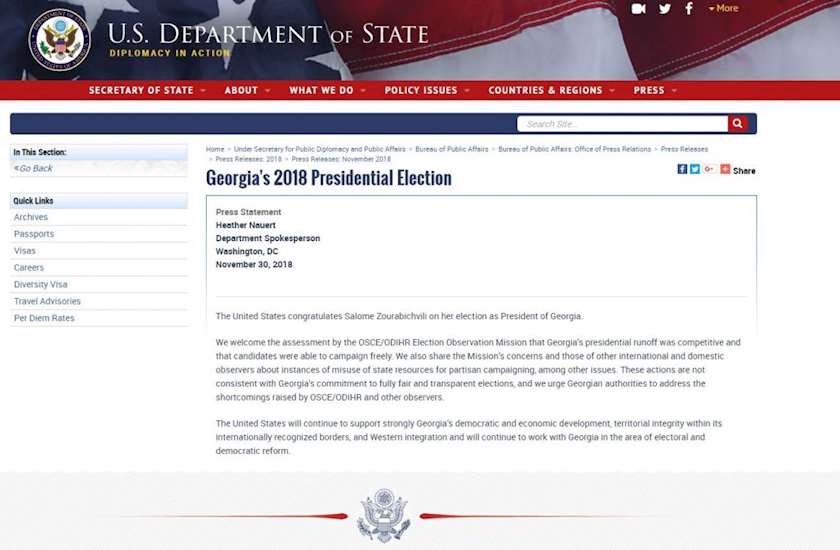This screenshot has height=550, width=840.
Task: Open the Twitter icon in top header
Action: point(665,9)
